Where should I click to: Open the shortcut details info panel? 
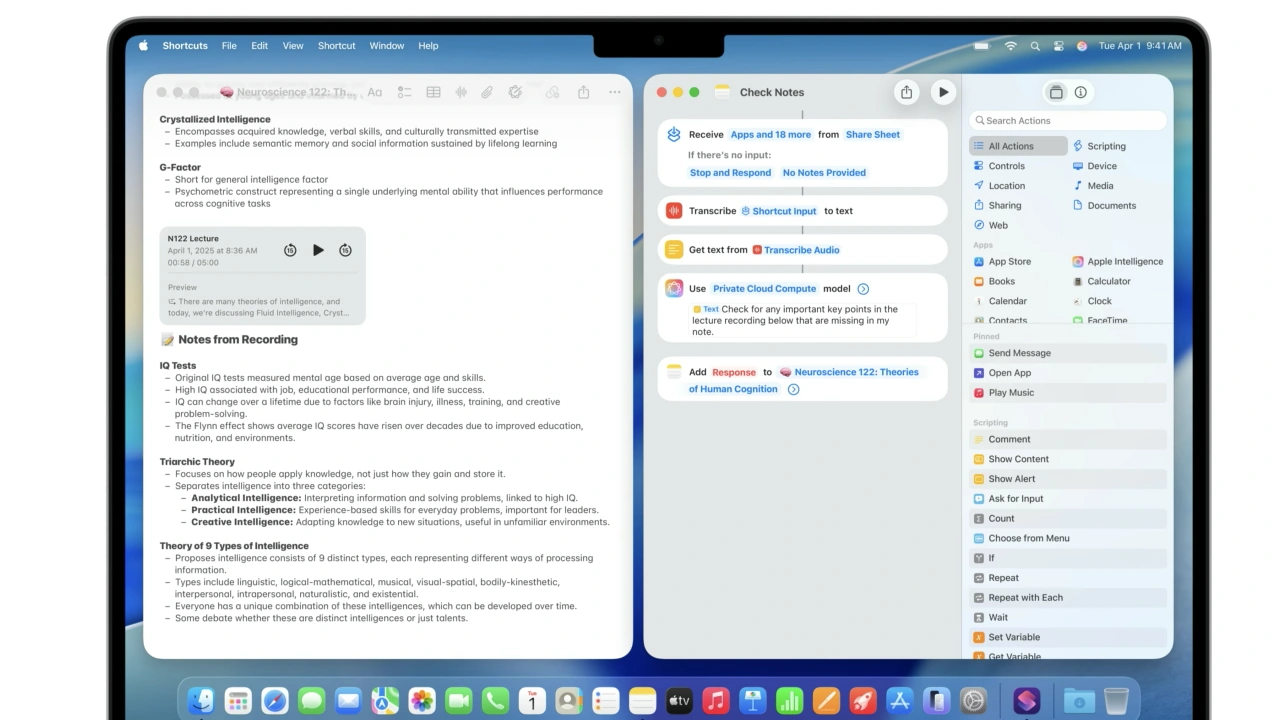click(1081, 92)
